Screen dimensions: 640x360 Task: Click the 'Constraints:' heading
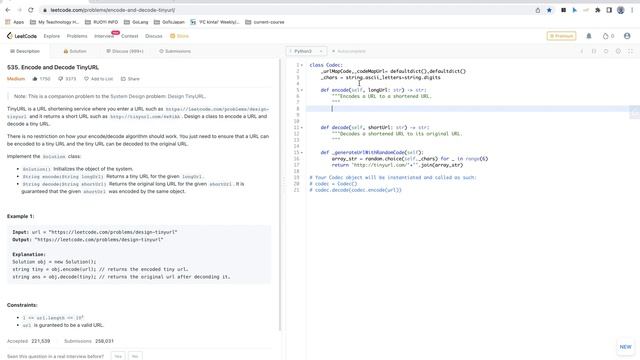pyautogui.click(x=22, y=305)
